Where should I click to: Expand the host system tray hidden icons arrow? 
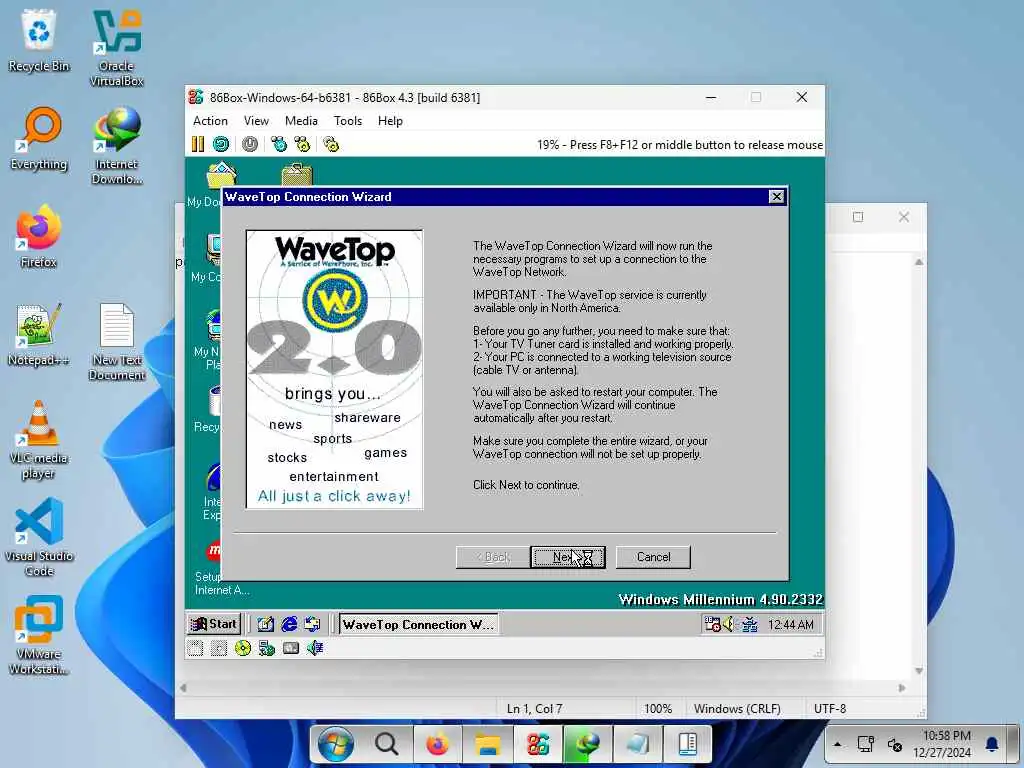[837, 744]
